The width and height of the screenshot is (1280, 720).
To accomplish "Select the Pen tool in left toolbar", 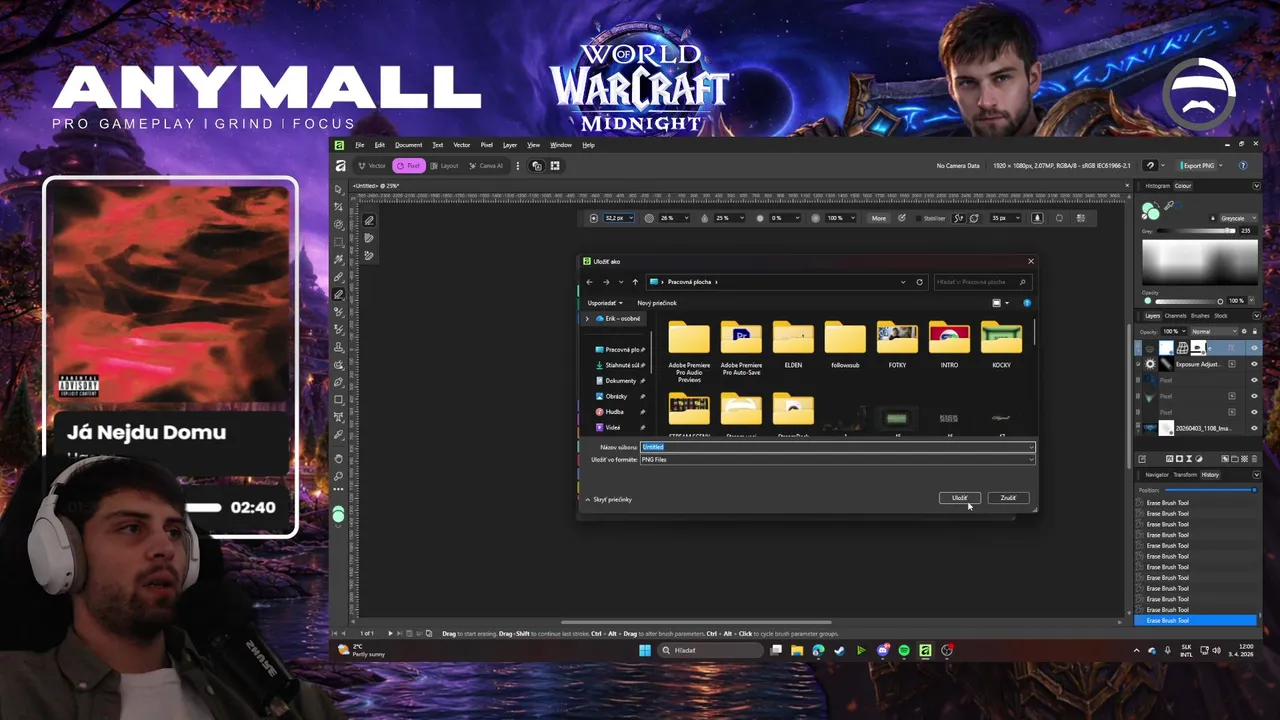I will (338, 382).
